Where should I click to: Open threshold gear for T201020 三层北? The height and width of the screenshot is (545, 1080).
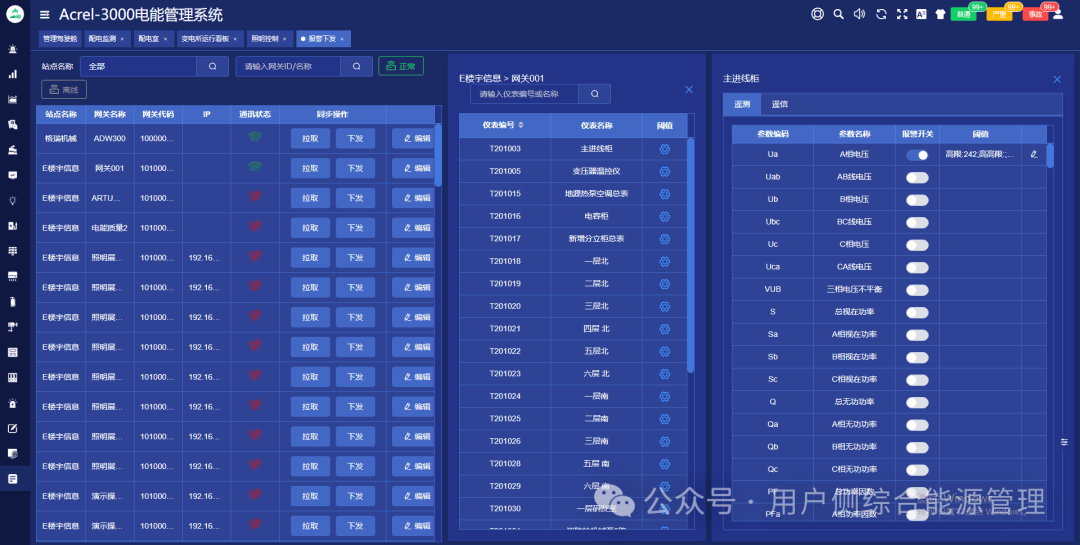click(664, 306)
